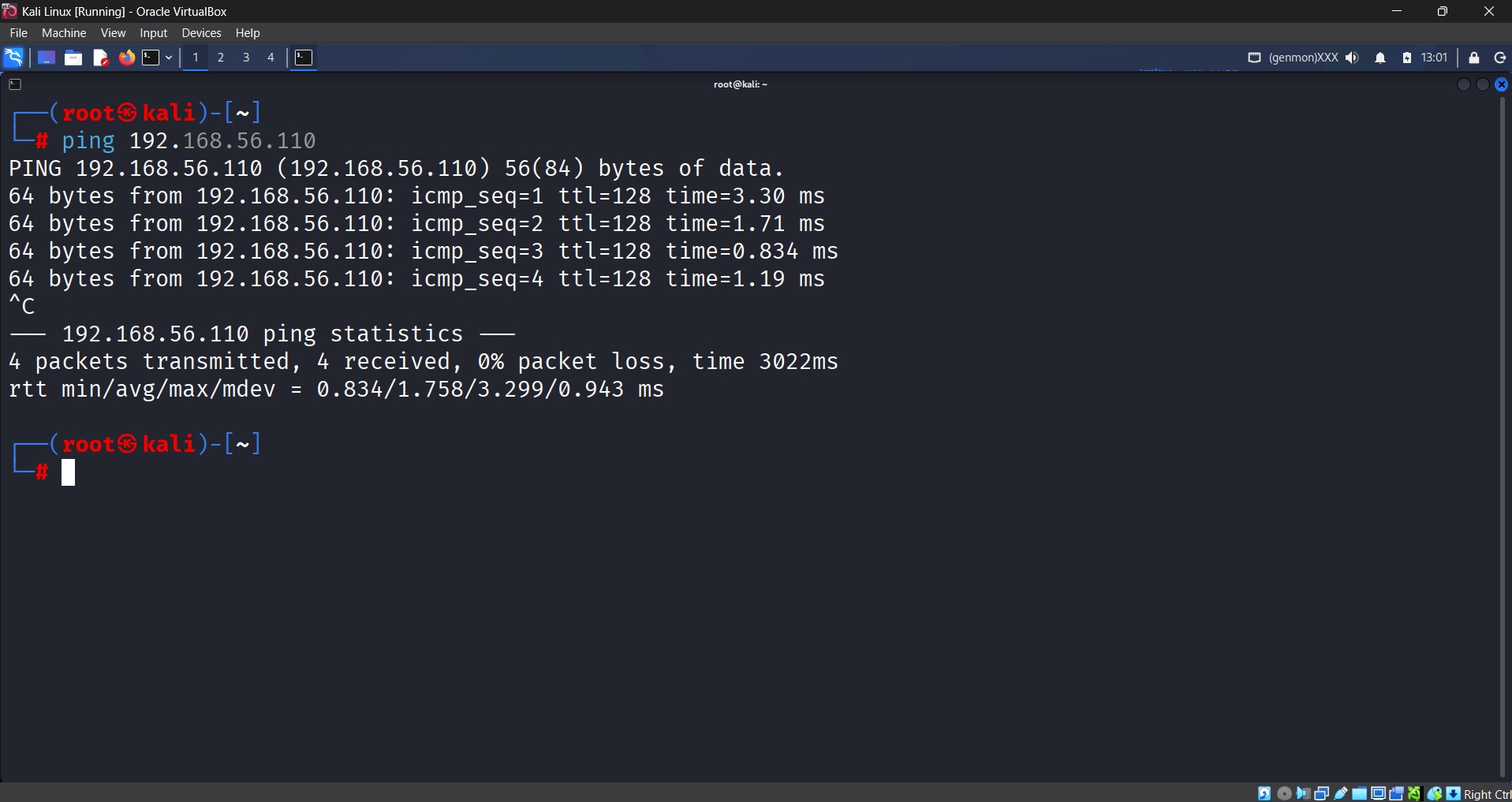Screen dimensions: 1512x802
Task: Switch to workspace 2
Action: (x=221, y=58)
